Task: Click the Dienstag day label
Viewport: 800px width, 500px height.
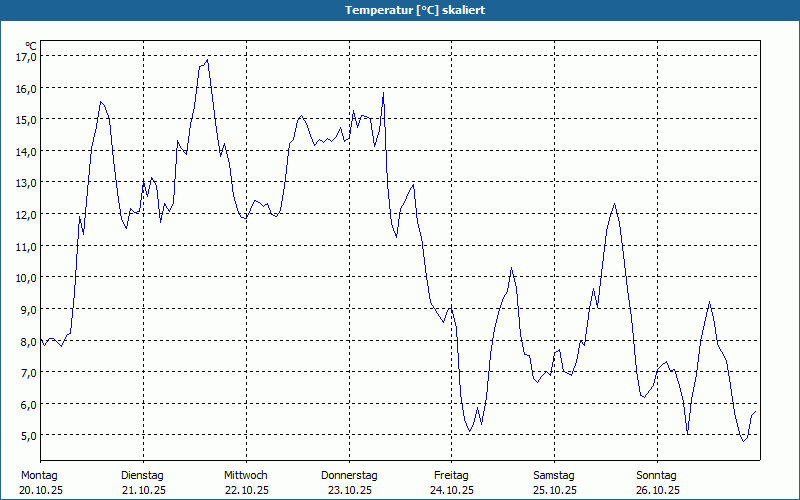Action: pyautogui.click(x=142, y=476)
